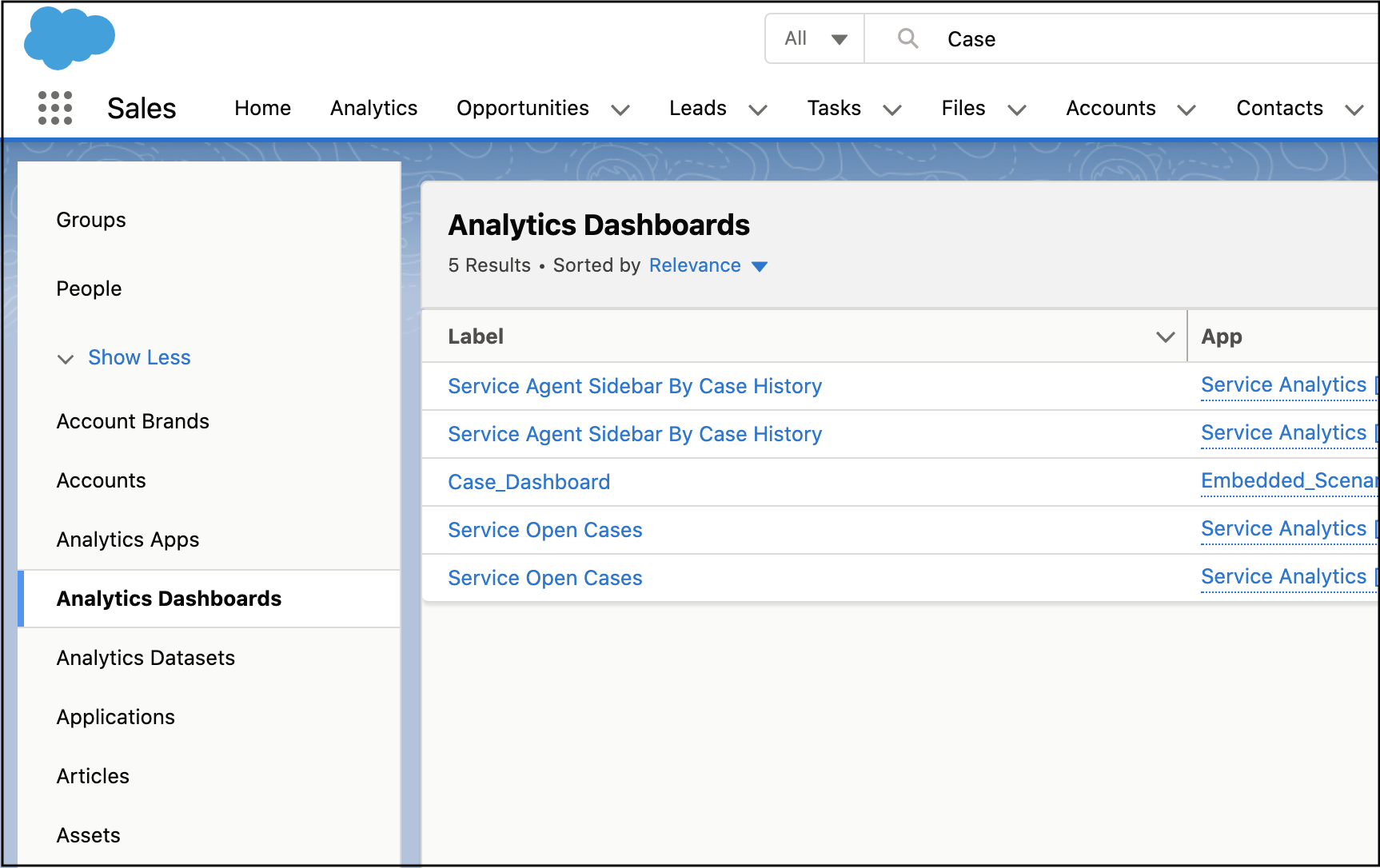Open the Home tab
Viewport: 1380px width, 868px height.
(x=262, y=108)
